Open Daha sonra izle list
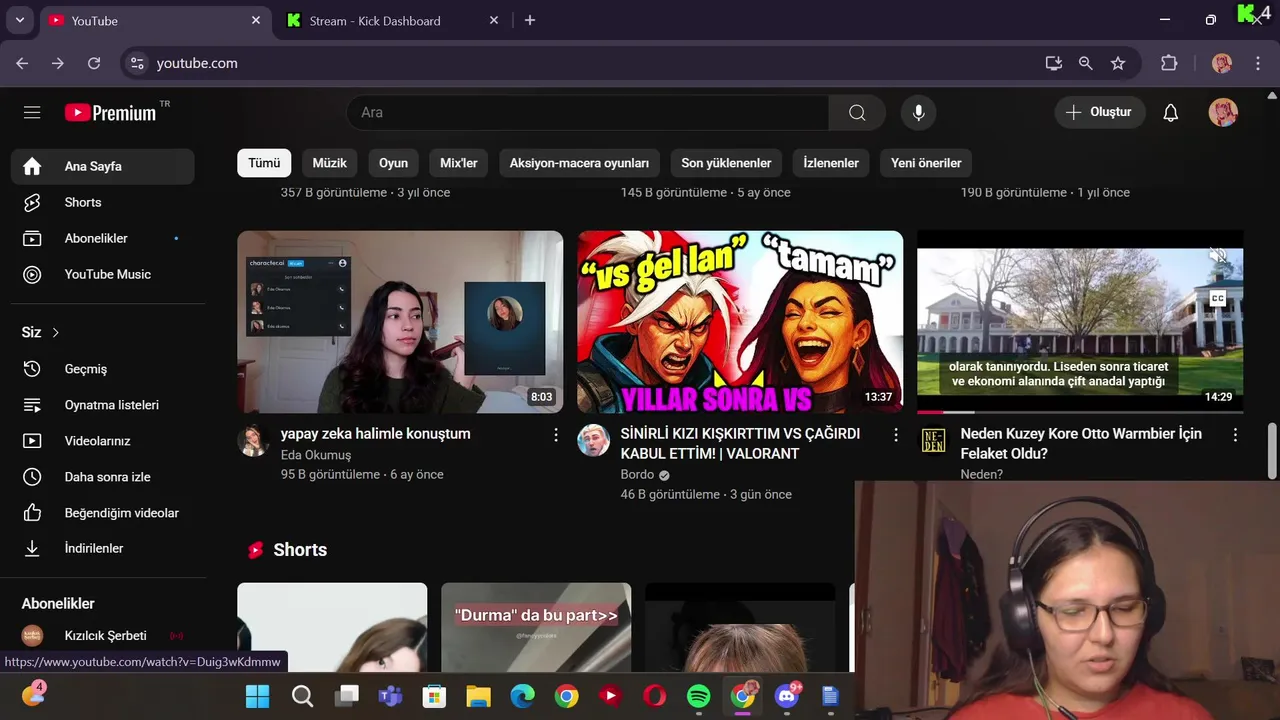The image size is (1280, 720). (103, 477)
